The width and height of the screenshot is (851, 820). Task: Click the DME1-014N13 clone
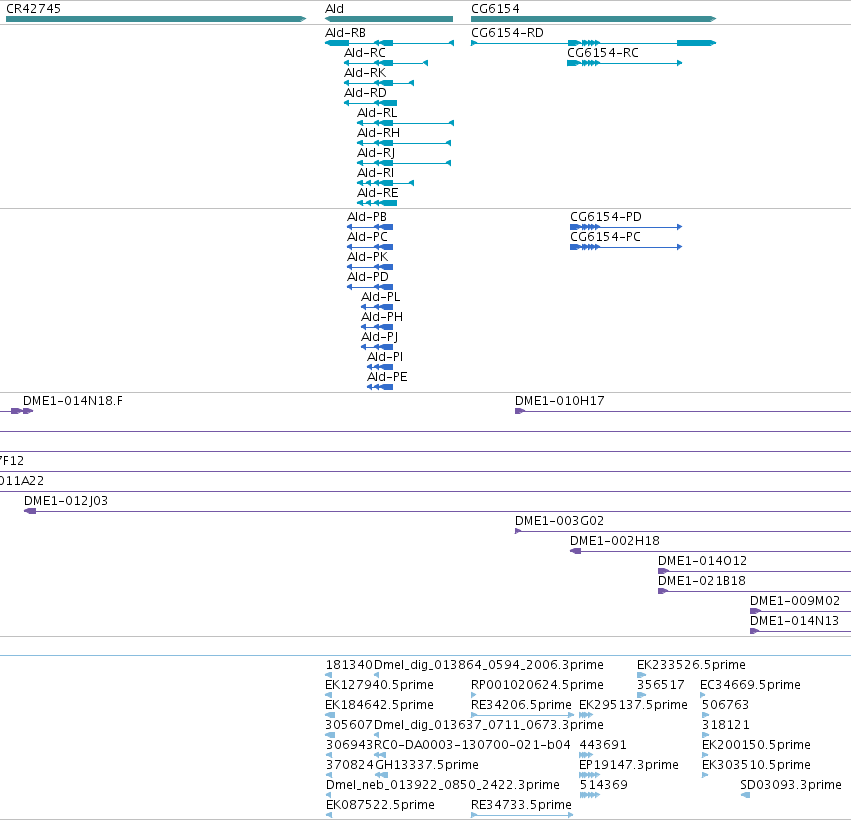(801, 631)
